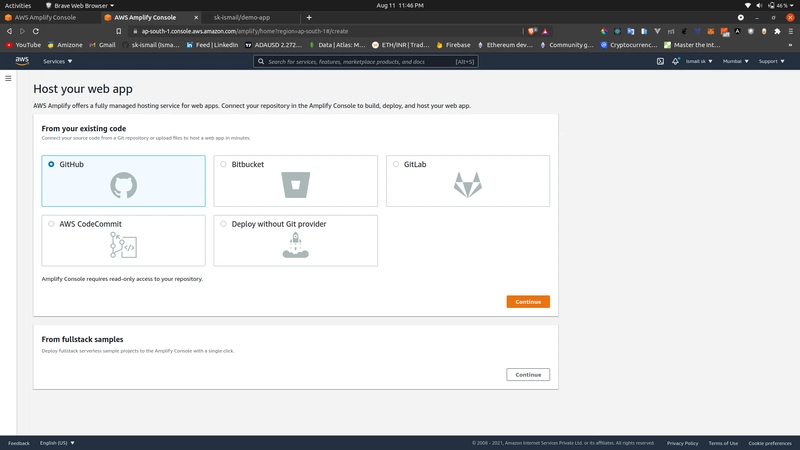Click the AWS CodeCommit icon

[x=123, y=245]
